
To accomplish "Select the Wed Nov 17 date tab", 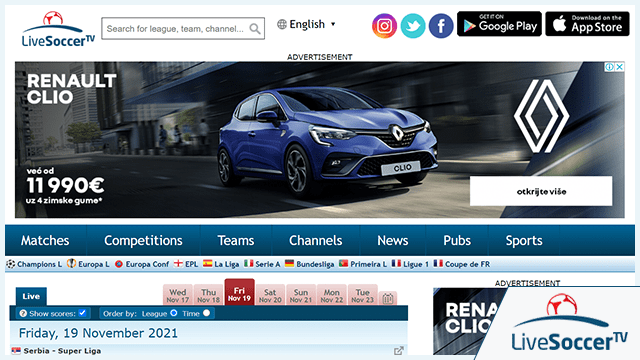I will [x=178, y=295].
